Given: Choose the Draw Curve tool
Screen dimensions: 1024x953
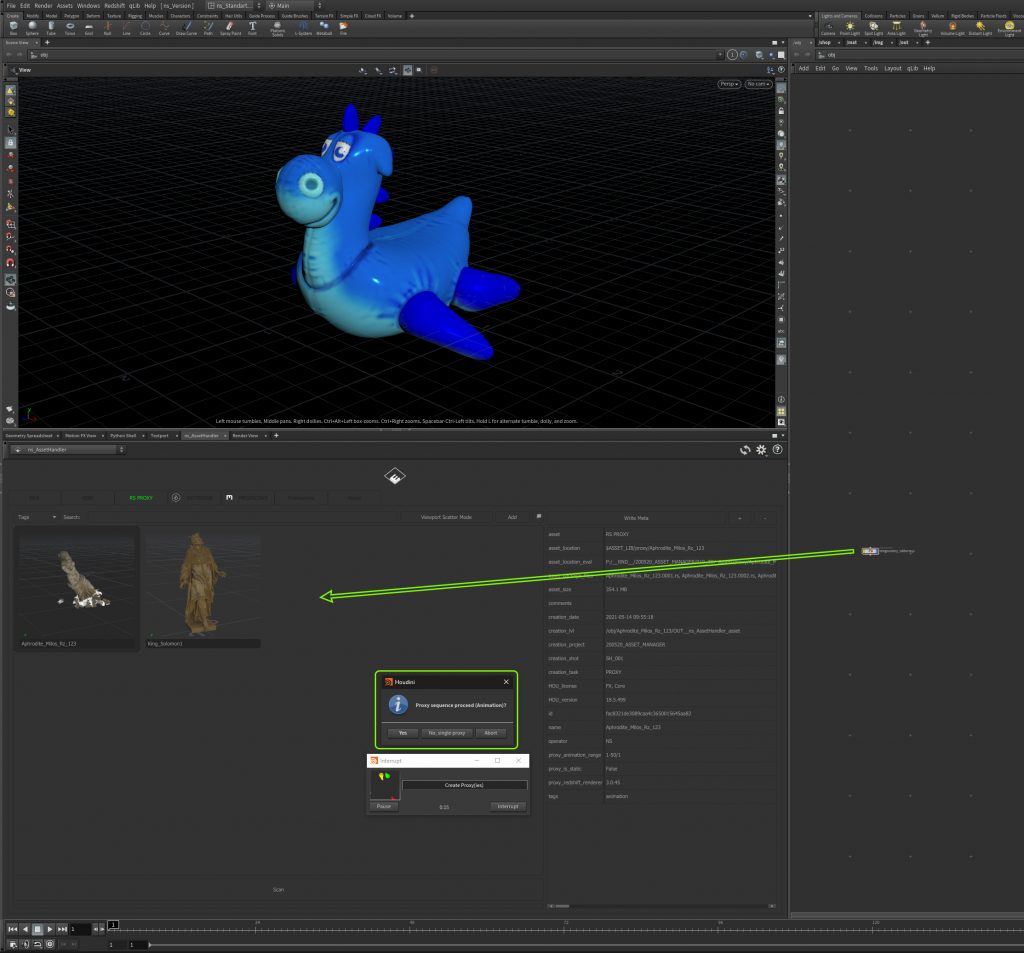Looking at the screenshot, I should (x=185, y=28).
